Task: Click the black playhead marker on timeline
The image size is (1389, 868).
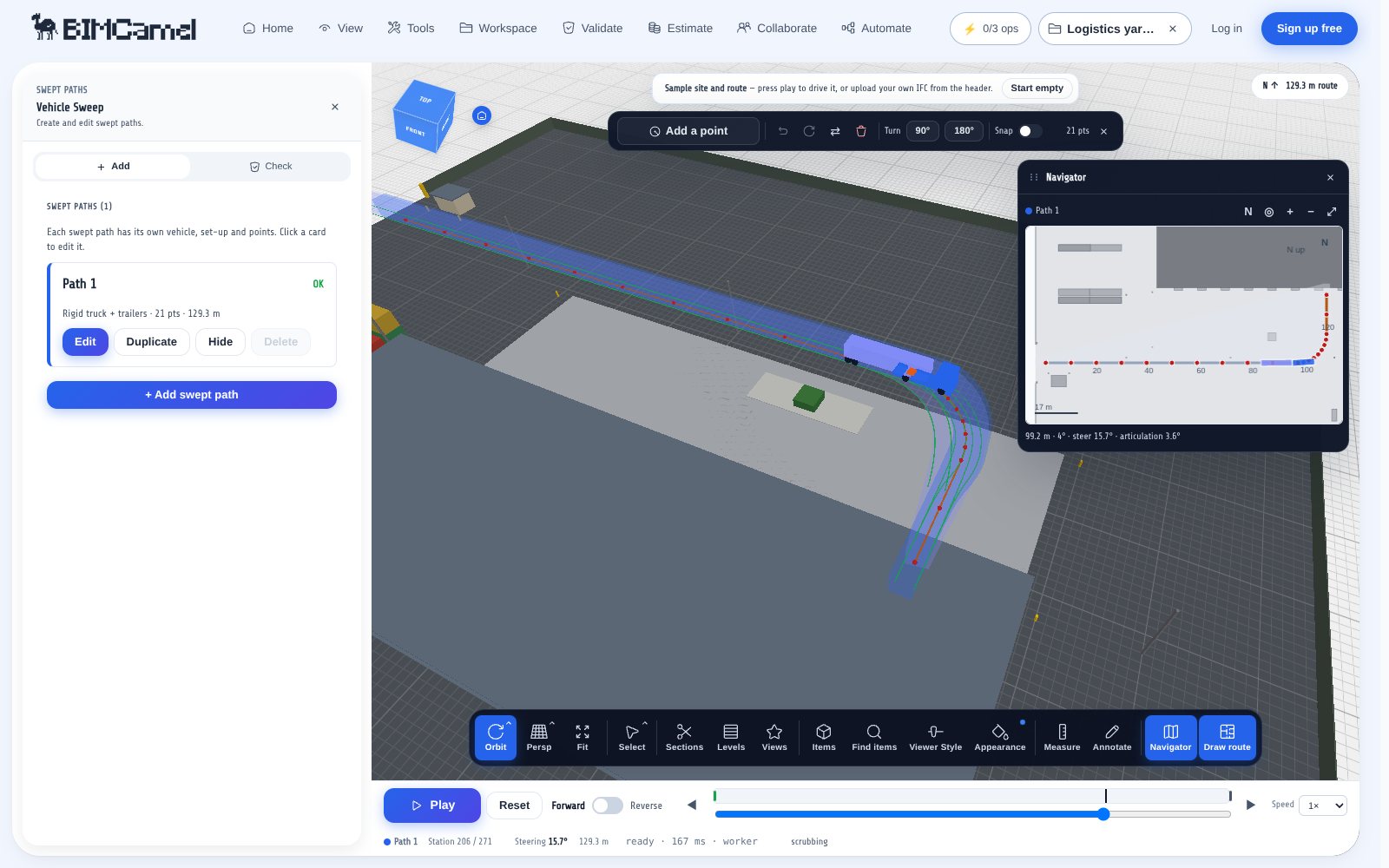Action: click(1105, 796)
